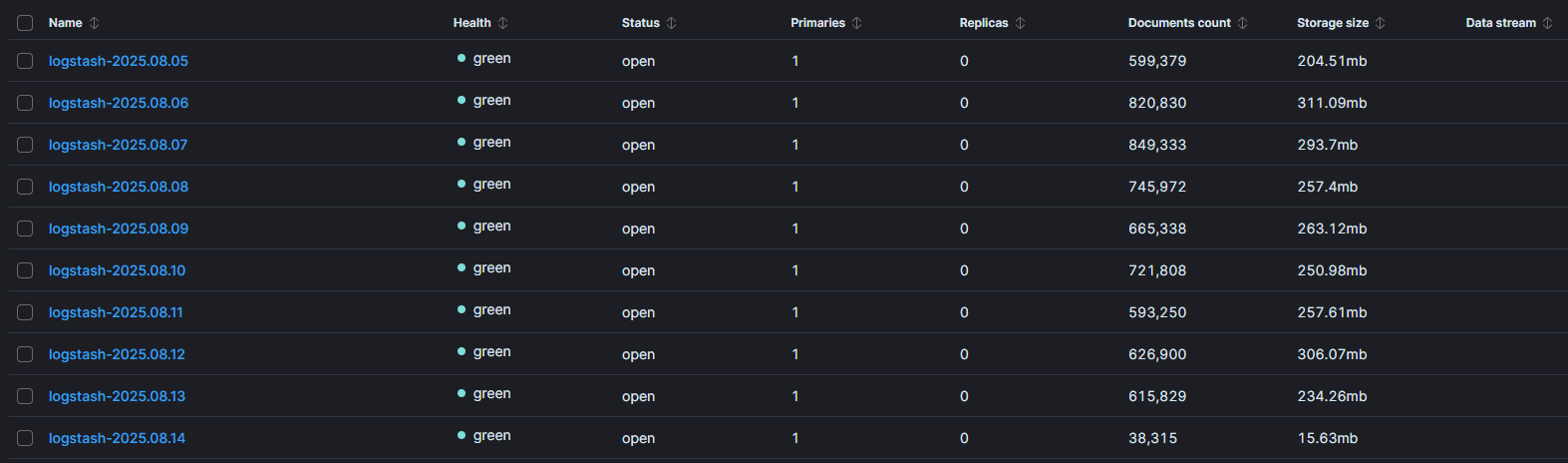Click Documents count sort icon
Screen dimensions: 1568x463
[x=1243, y=23]
